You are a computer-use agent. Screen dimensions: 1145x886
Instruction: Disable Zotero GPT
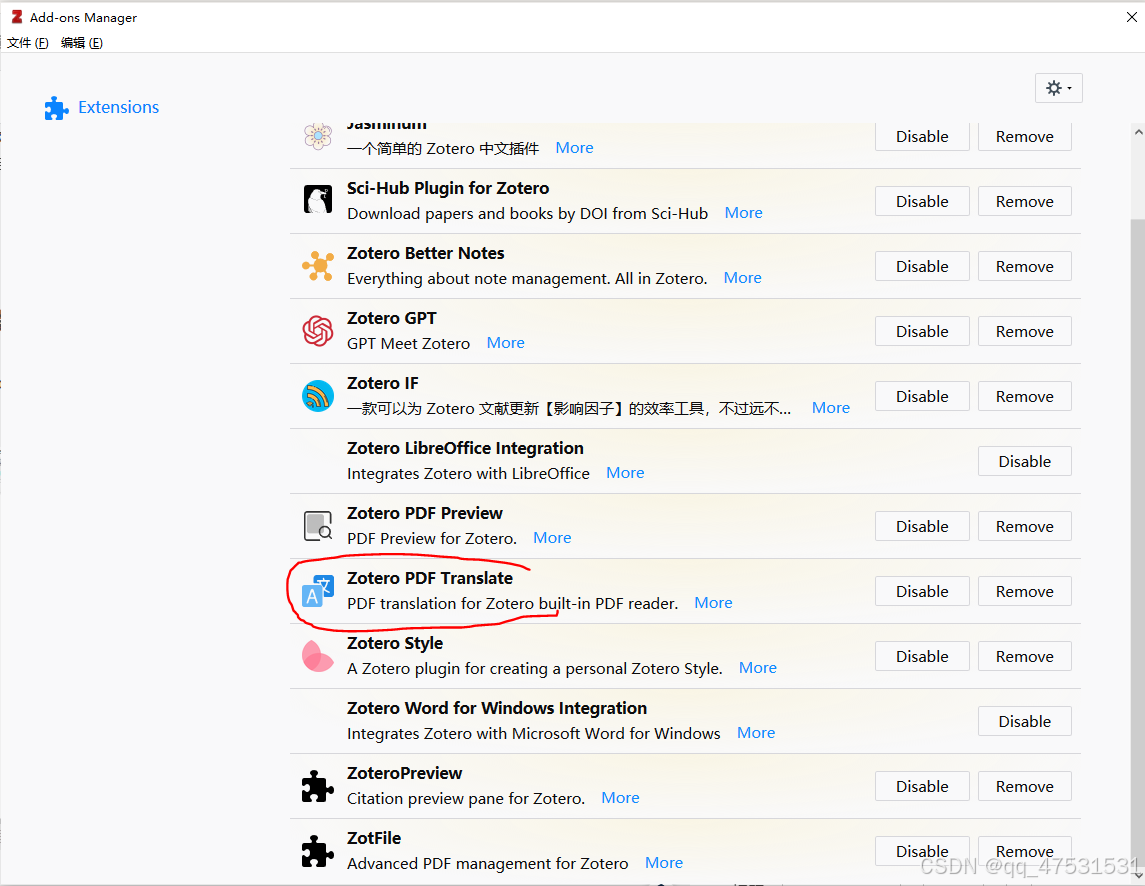click(922, 332)
